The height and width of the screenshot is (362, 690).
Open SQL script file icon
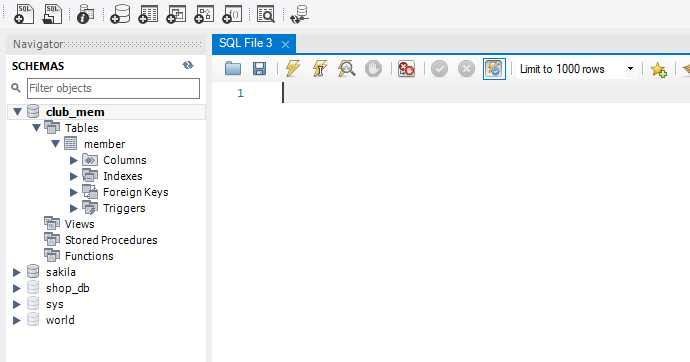click(x=52, y=14)
